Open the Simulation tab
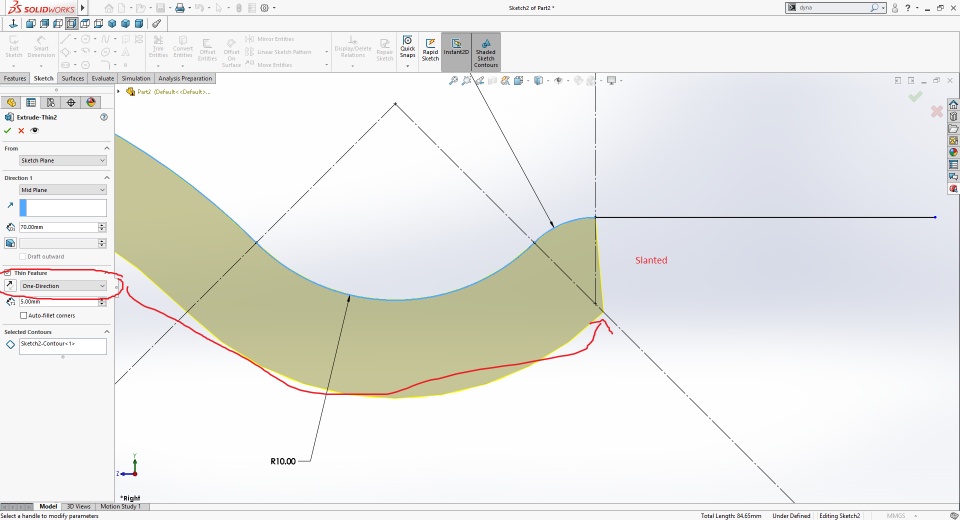This screenshot has width=960, height=520. [x=136, y=78]
